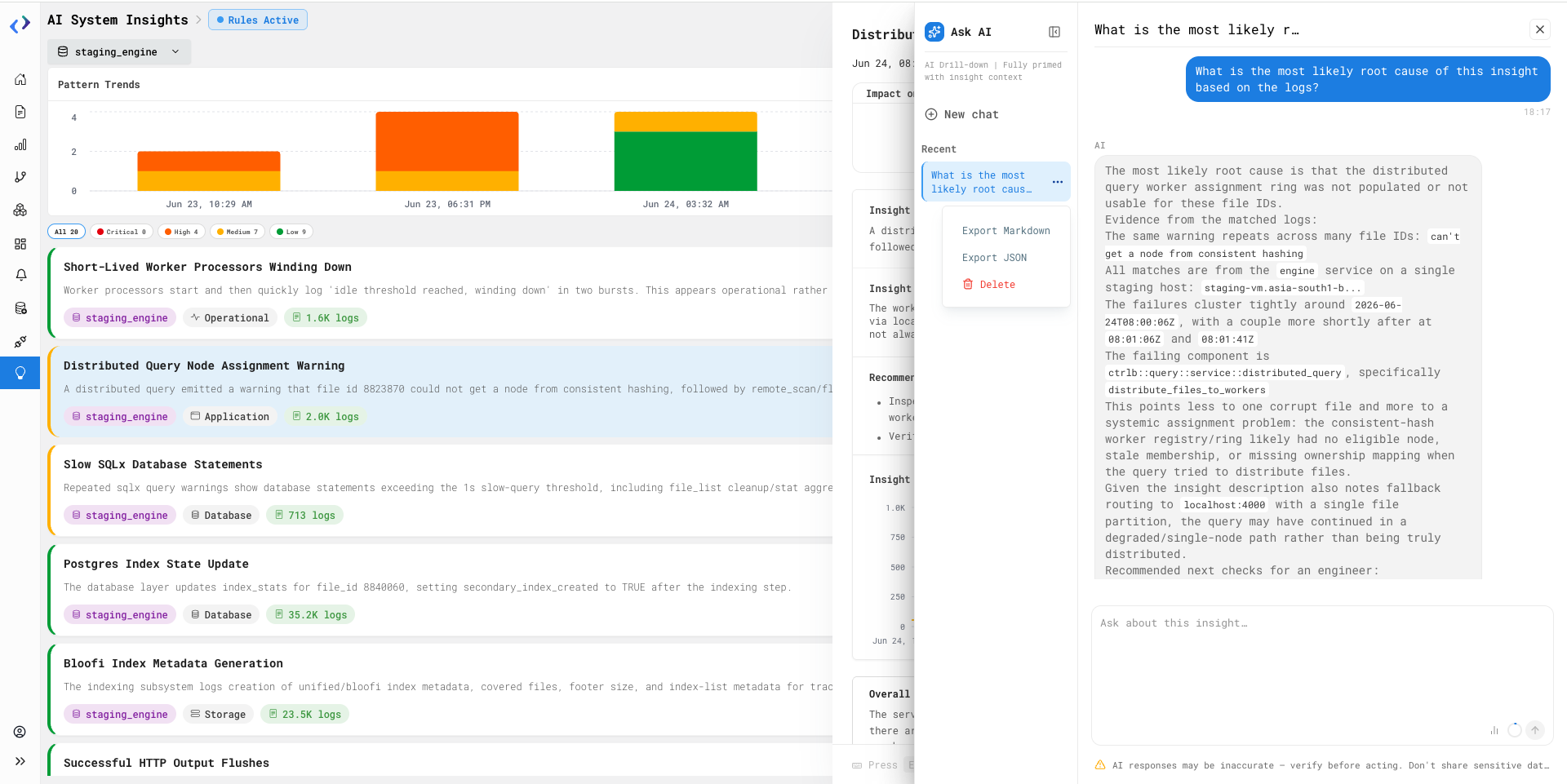Open the plug integrations icon in the sidebar
This screenshot has width=1567, height=784.
pyautogui.click(x=20, y=341)
